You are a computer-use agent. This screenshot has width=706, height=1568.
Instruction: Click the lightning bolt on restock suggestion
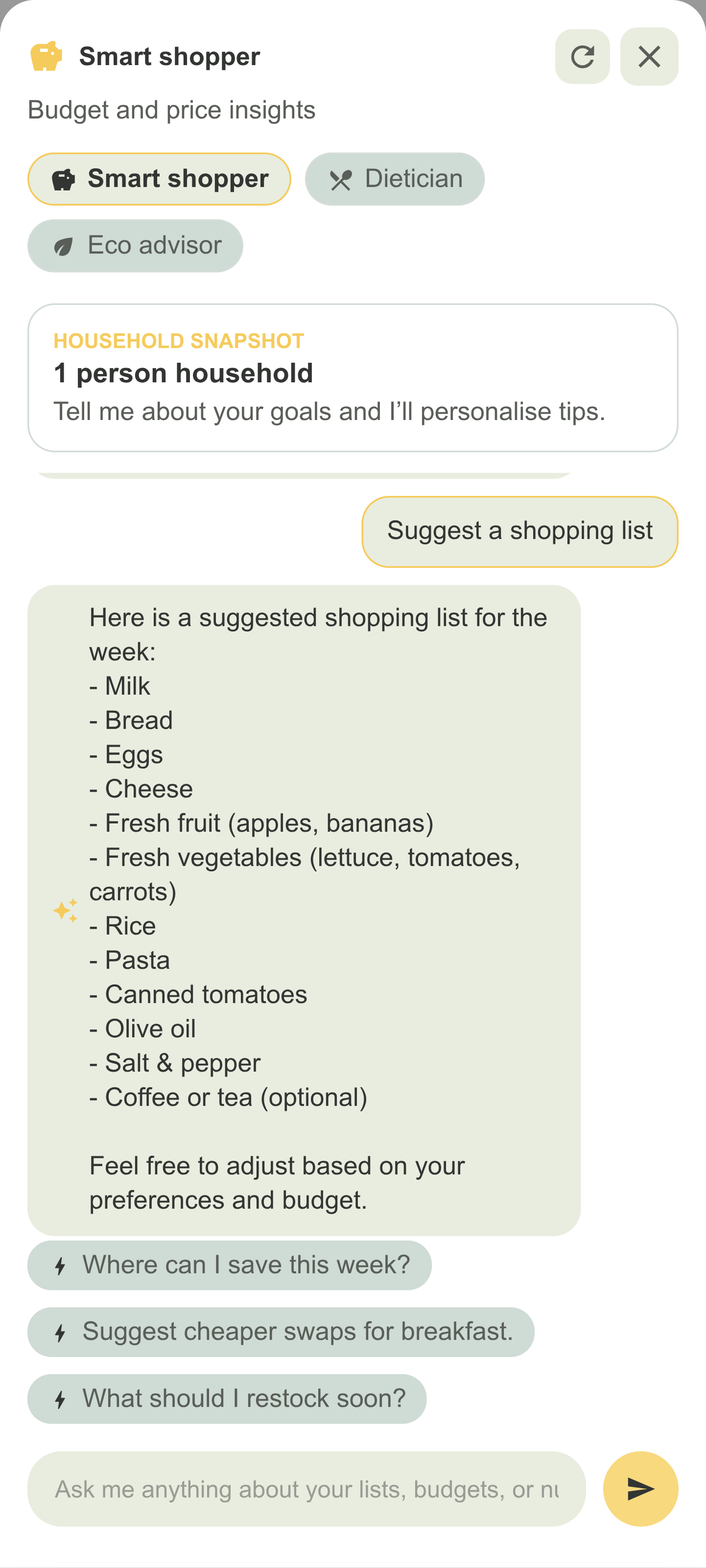pos(60,1400)
